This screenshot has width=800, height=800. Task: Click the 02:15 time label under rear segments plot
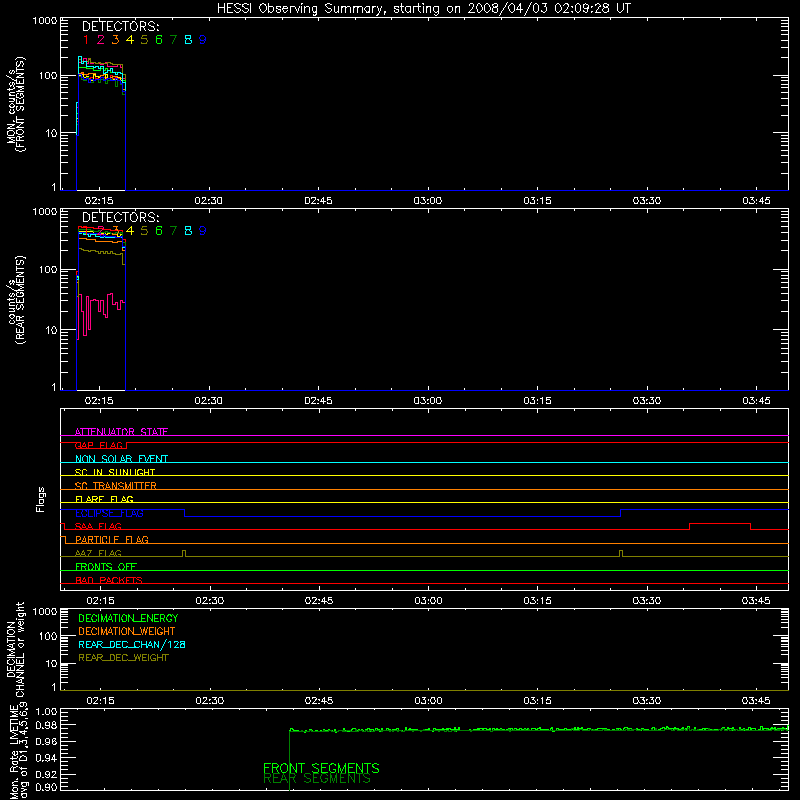(99, 401)
